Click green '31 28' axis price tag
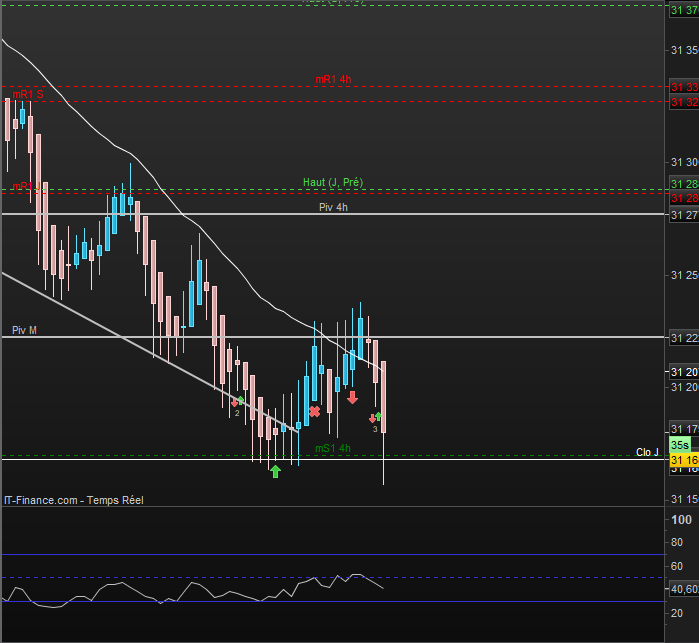699x643 pixels. pyautogui.click(x=684, y=184)
